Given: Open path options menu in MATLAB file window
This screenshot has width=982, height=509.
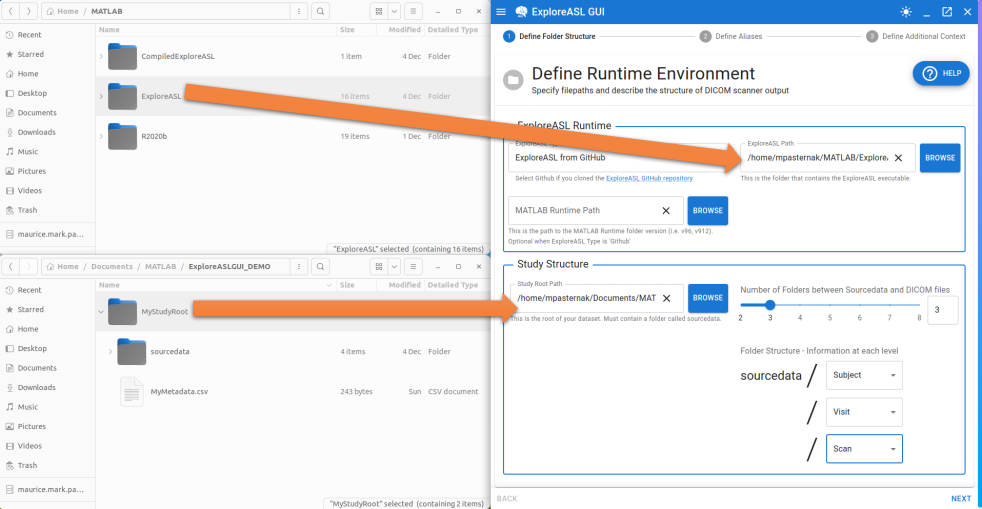Looking at the screenshot, I should pyautogui.click(x=299, y=11).
